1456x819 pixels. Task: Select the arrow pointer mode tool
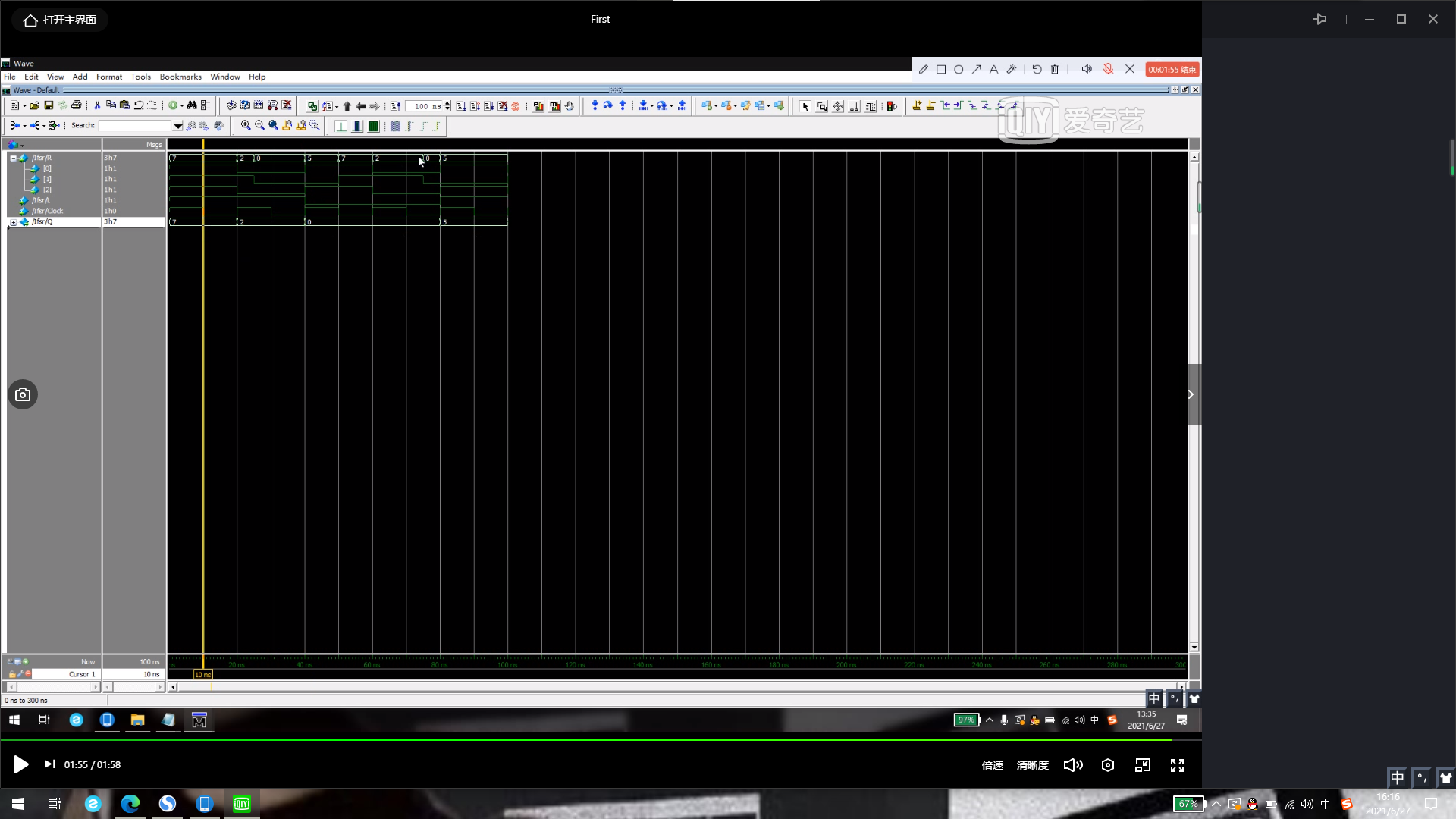pos(805,106)
